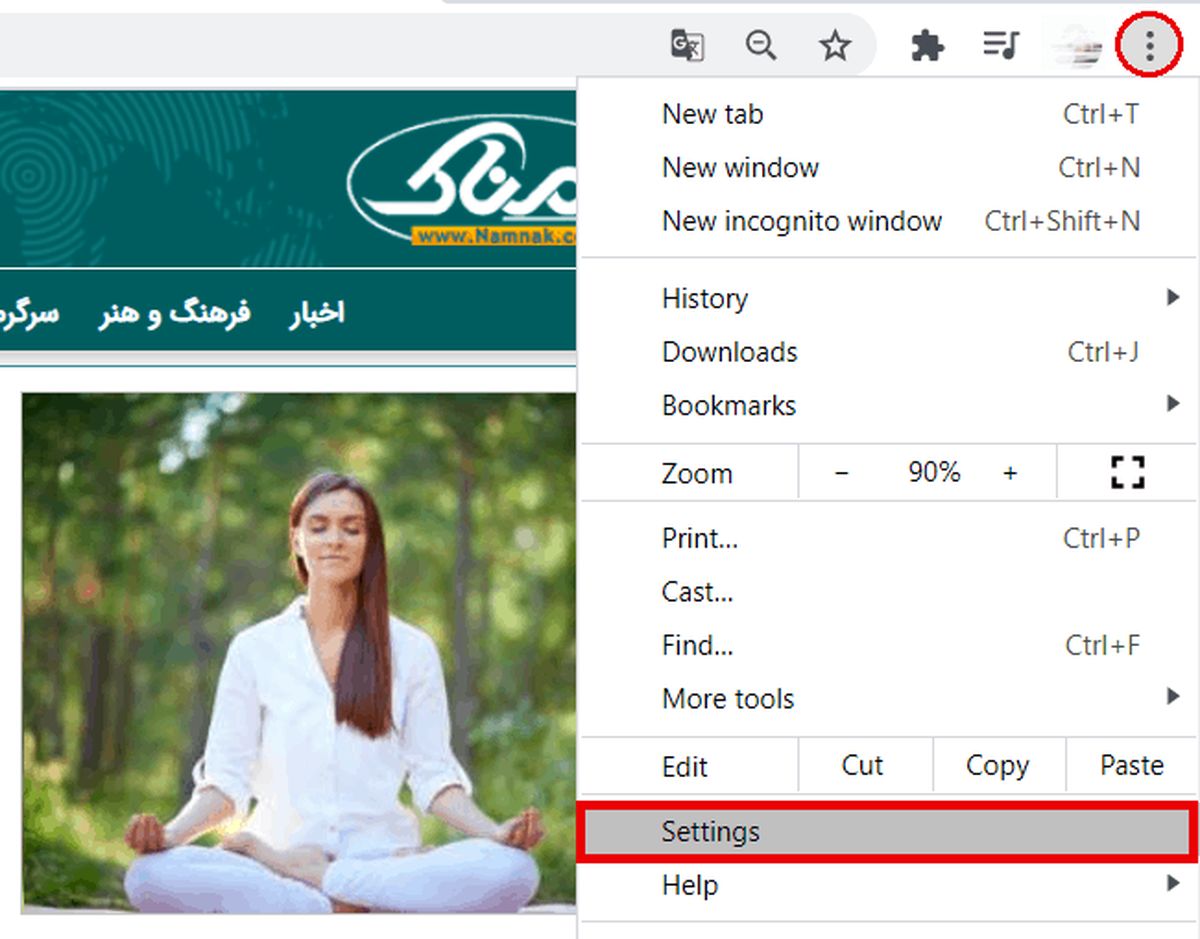Choose Print... from the menu
The height and width of the screenshot is (939, 1200).
(x=890, y=538)
